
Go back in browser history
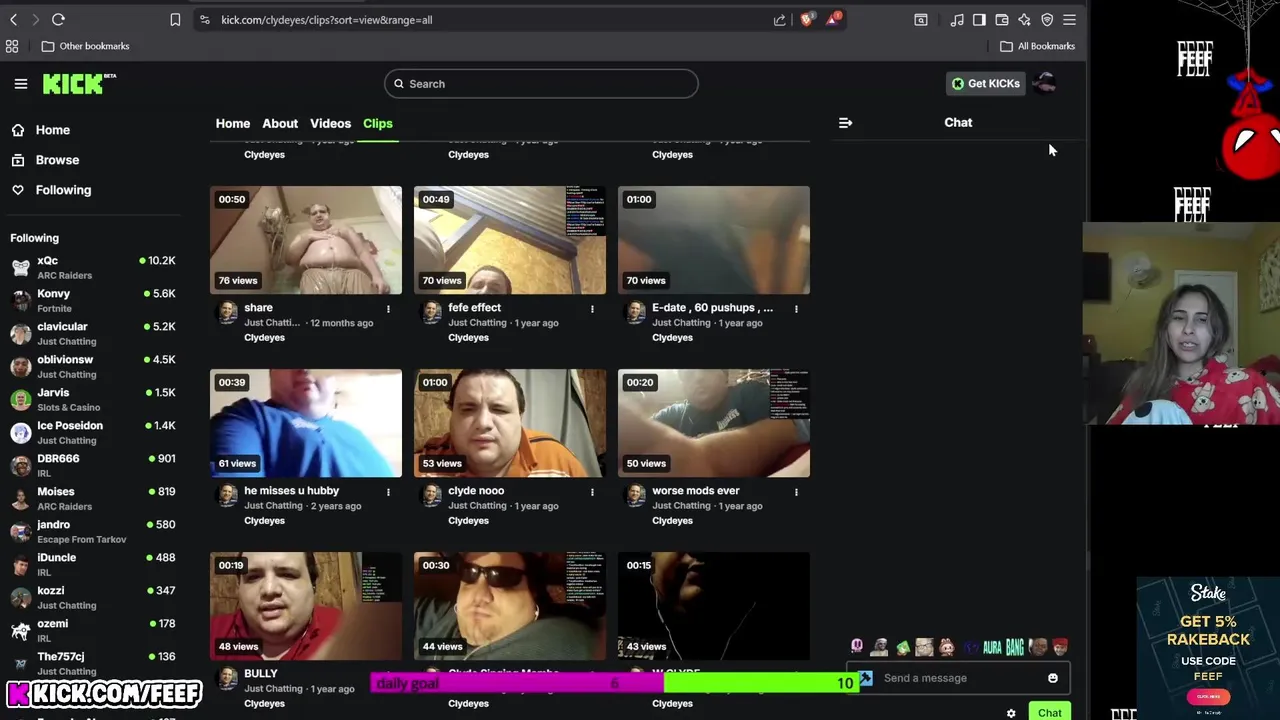(x=13, y=19)
